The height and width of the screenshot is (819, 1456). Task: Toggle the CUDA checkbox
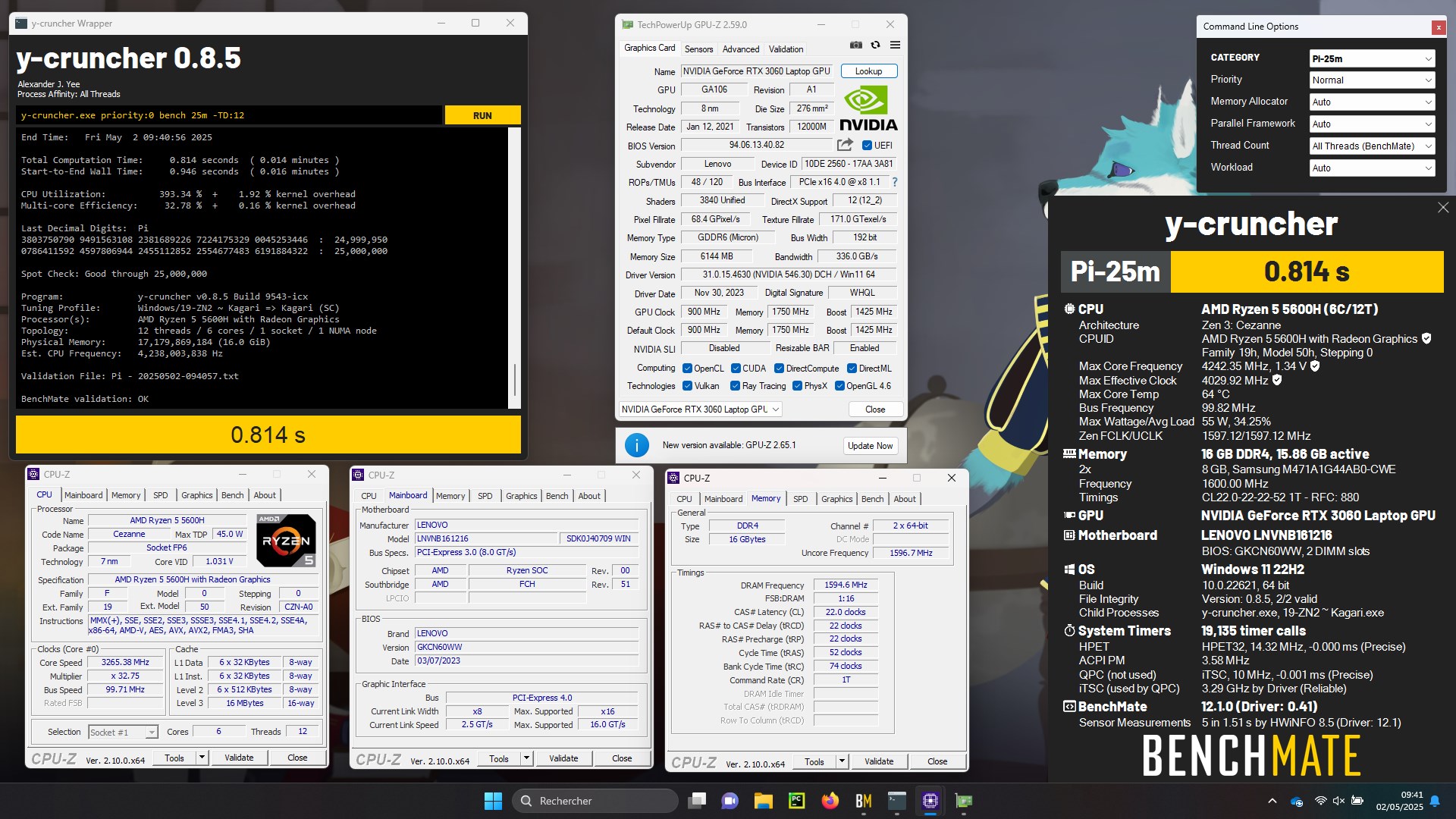coord(736,369)
